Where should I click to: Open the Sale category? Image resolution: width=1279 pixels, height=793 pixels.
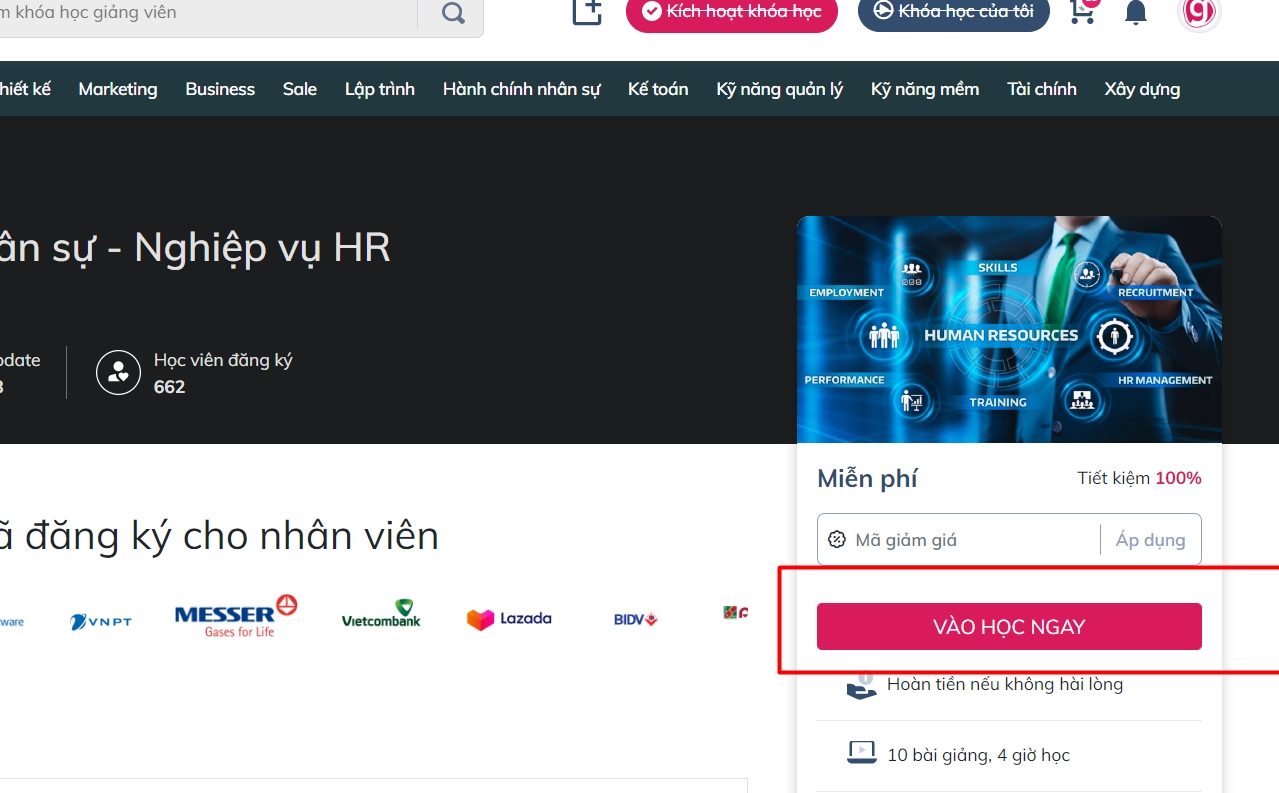pos(300,89)
